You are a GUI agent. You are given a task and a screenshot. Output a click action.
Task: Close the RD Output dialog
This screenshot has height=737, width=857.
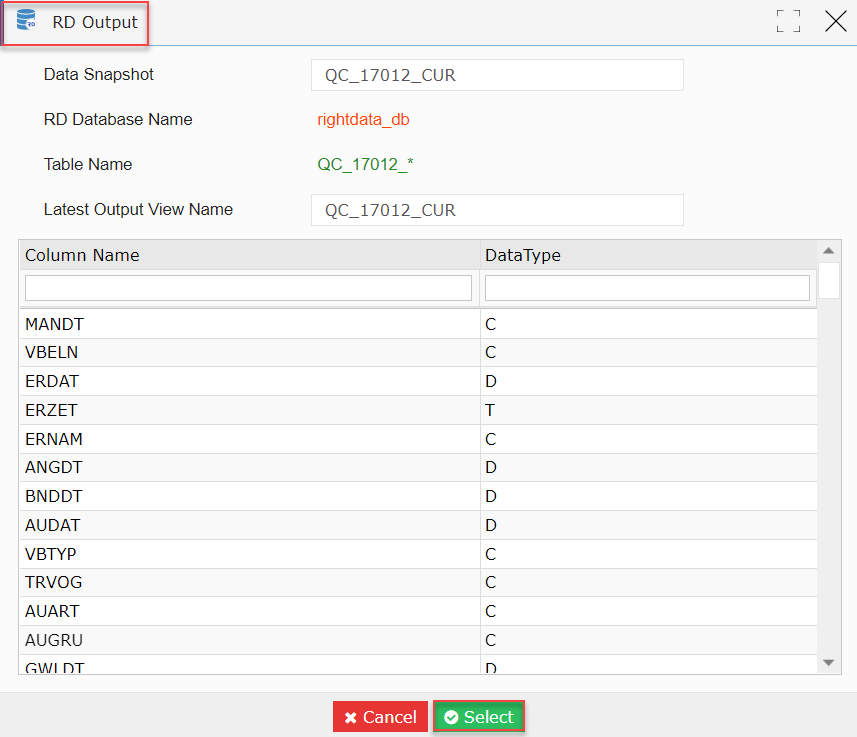836,21
